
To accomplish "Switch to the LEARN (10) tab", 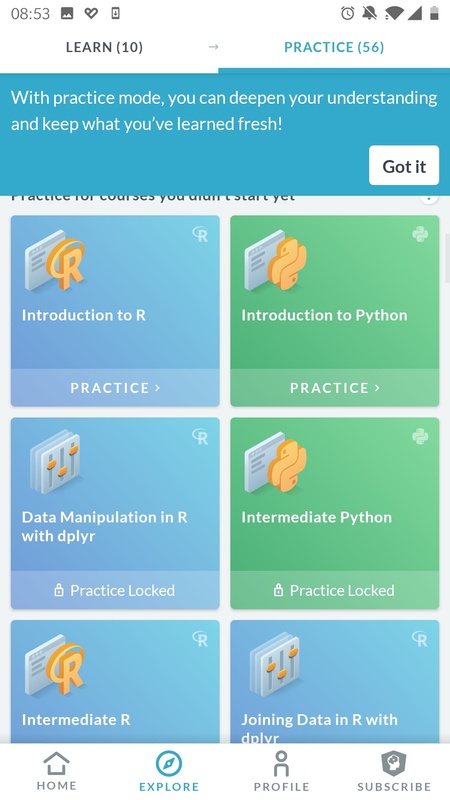I will pyautogui.click(x=104, y=47).
